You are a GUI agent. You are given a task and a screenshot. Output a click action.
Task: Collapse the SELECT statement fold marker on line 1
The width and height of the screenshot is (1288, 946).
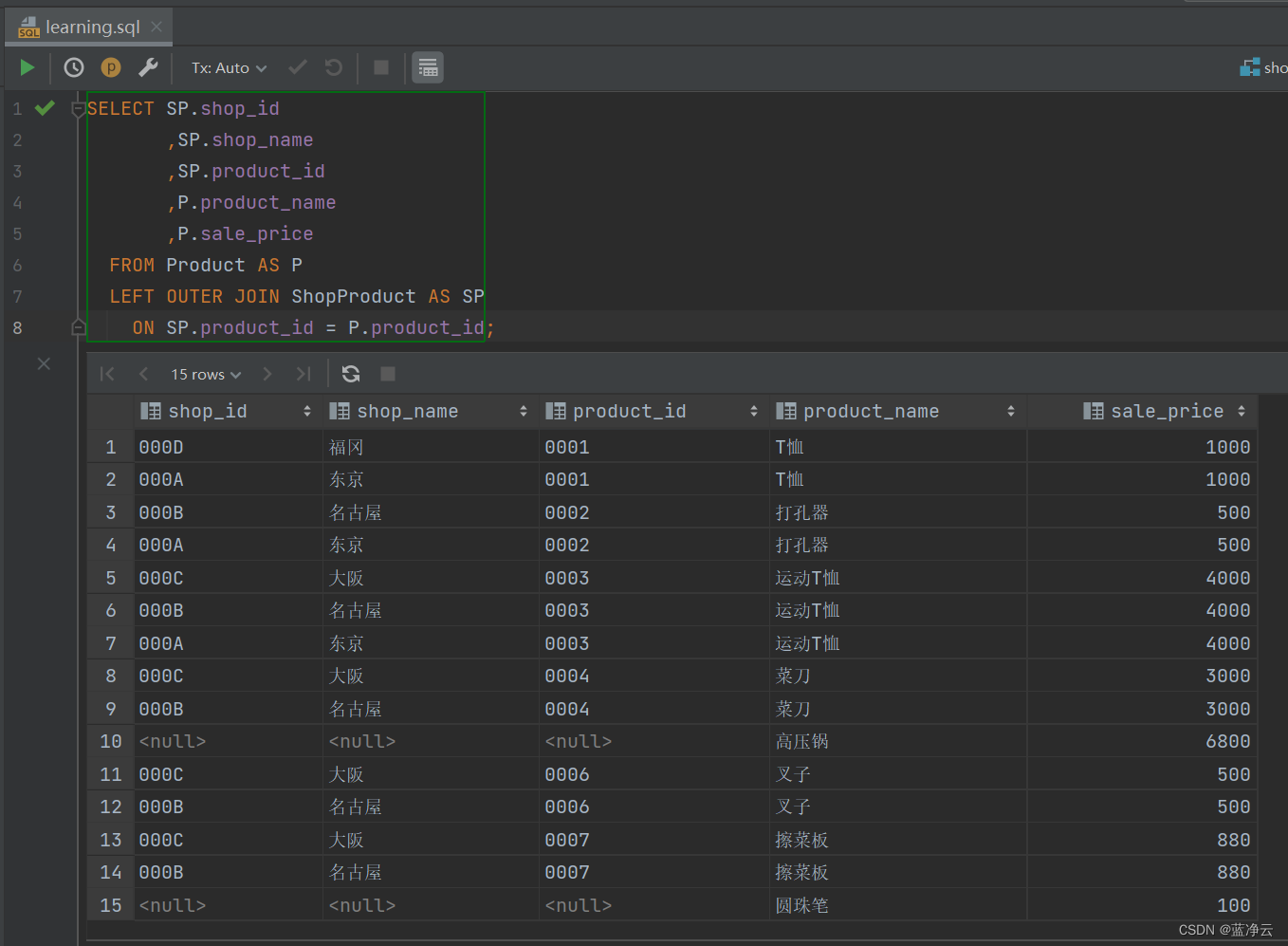coord(79,109)
